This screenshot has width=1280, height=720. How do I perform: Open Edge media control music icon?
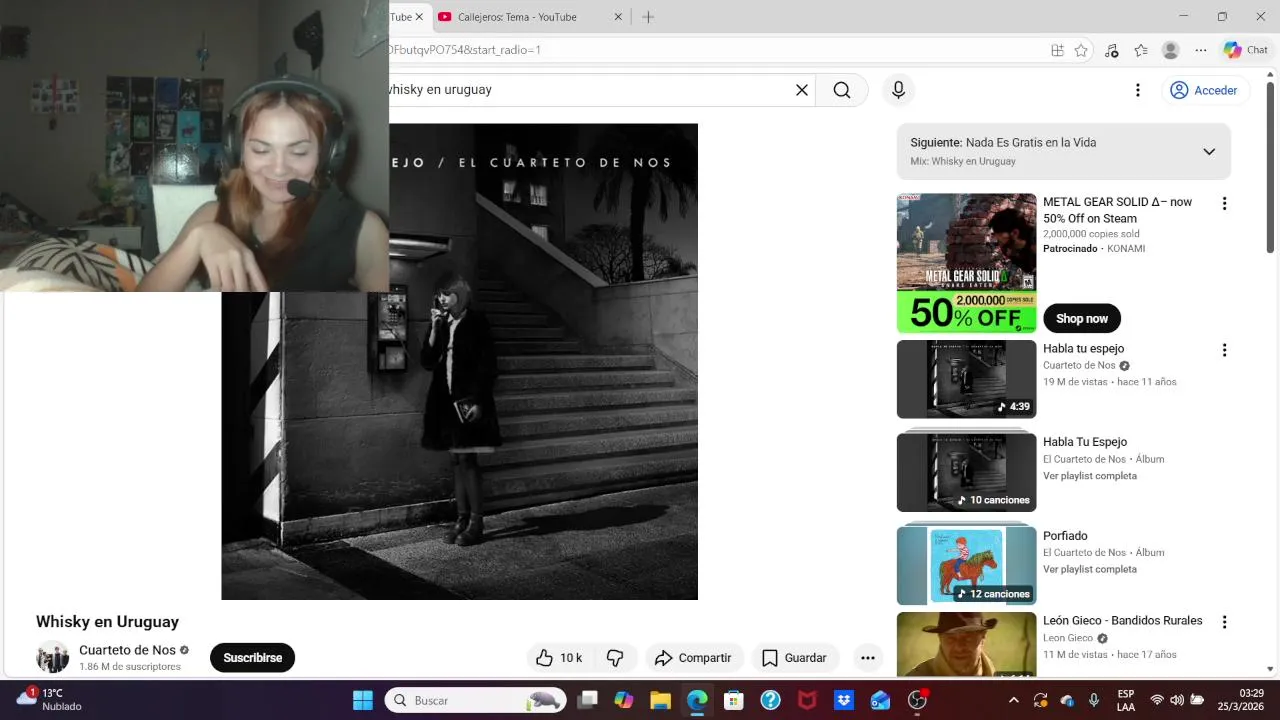1112,50
